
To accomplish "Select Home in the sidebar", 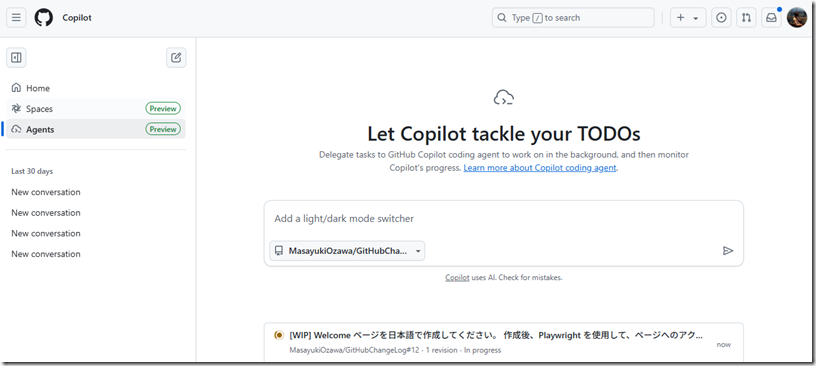I will (x=96, y=88).
